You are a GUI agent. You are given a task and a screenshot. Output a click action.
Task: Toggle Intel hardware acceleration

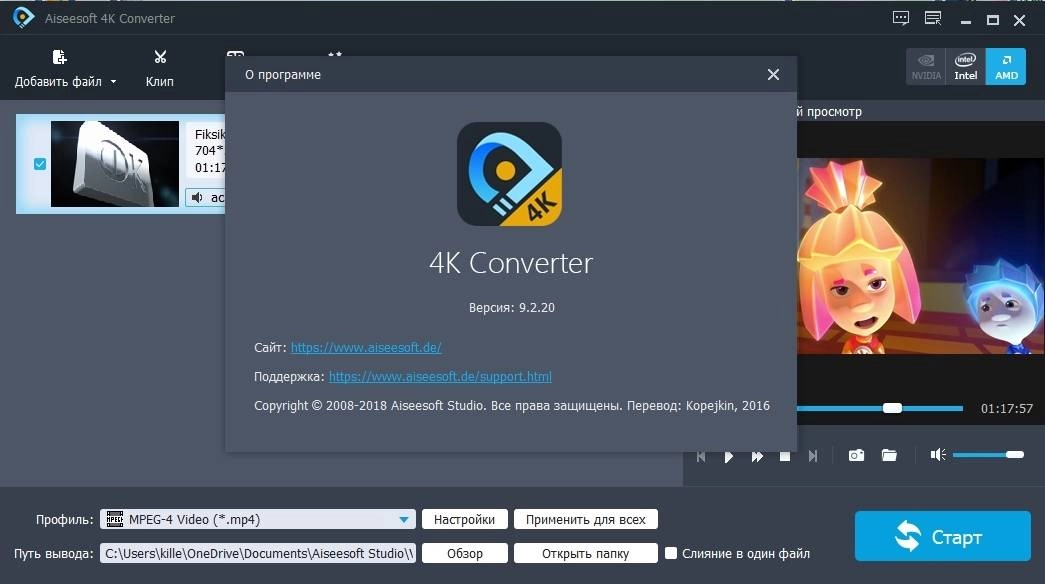click(x=965, y=66)
